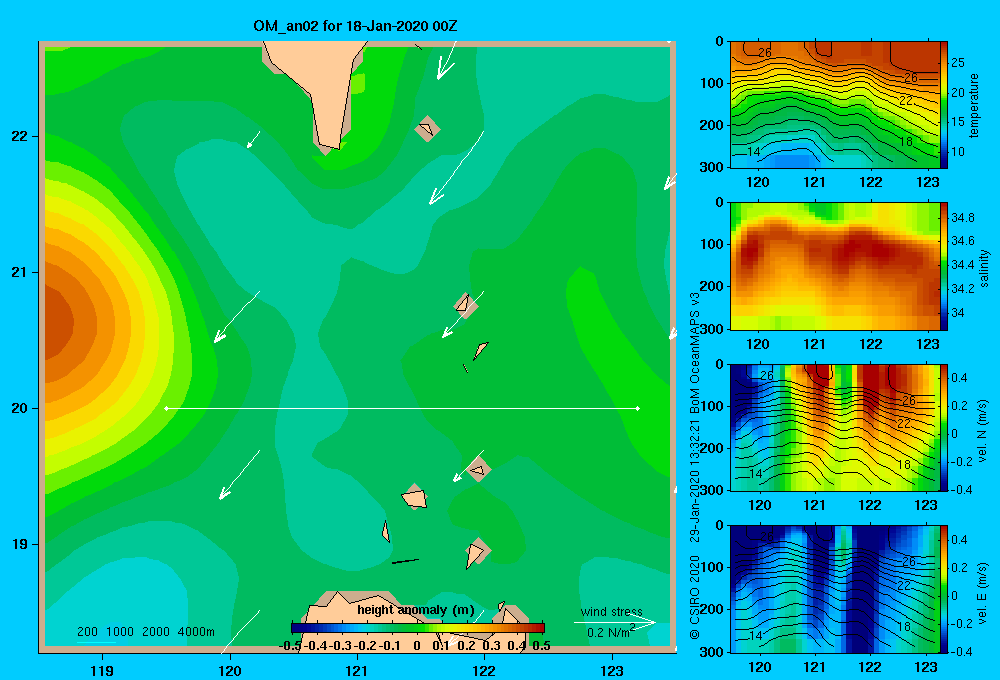Click longitude label 123 below main map

[x=612, y=671]
